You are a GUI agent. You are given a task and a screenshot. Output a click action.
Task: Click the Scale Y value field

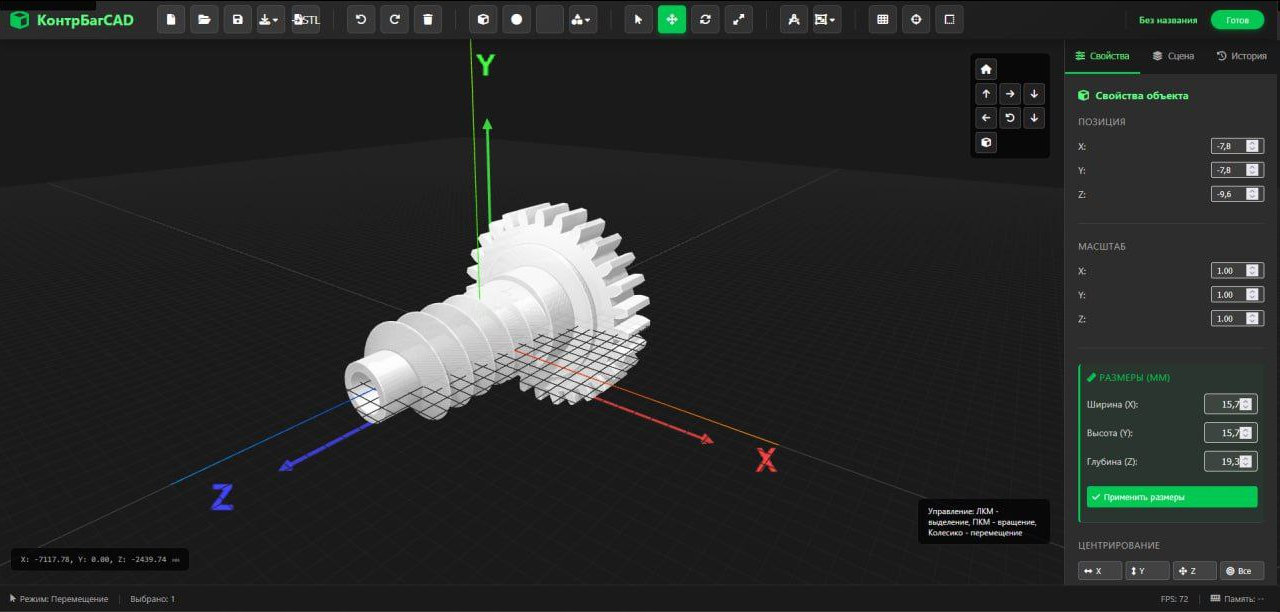[x=1237, y=294]
